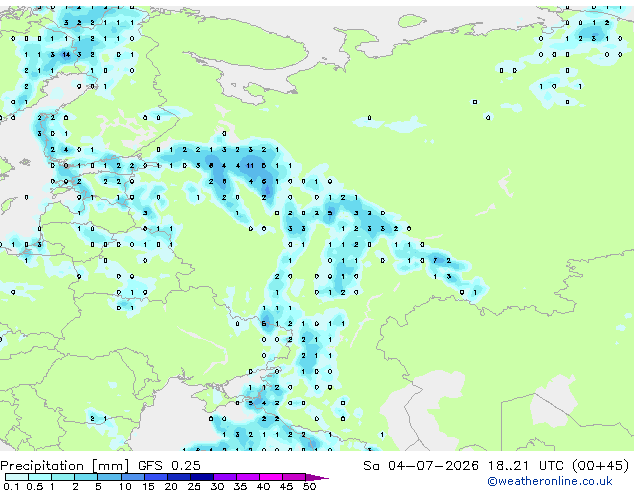Click the '14' precipitation value on map

pos(66,55)
